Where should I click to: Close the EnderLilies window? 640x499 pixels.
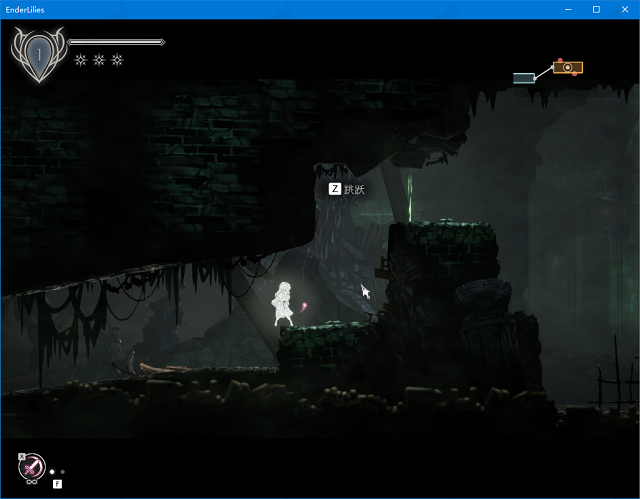point(625,9)
